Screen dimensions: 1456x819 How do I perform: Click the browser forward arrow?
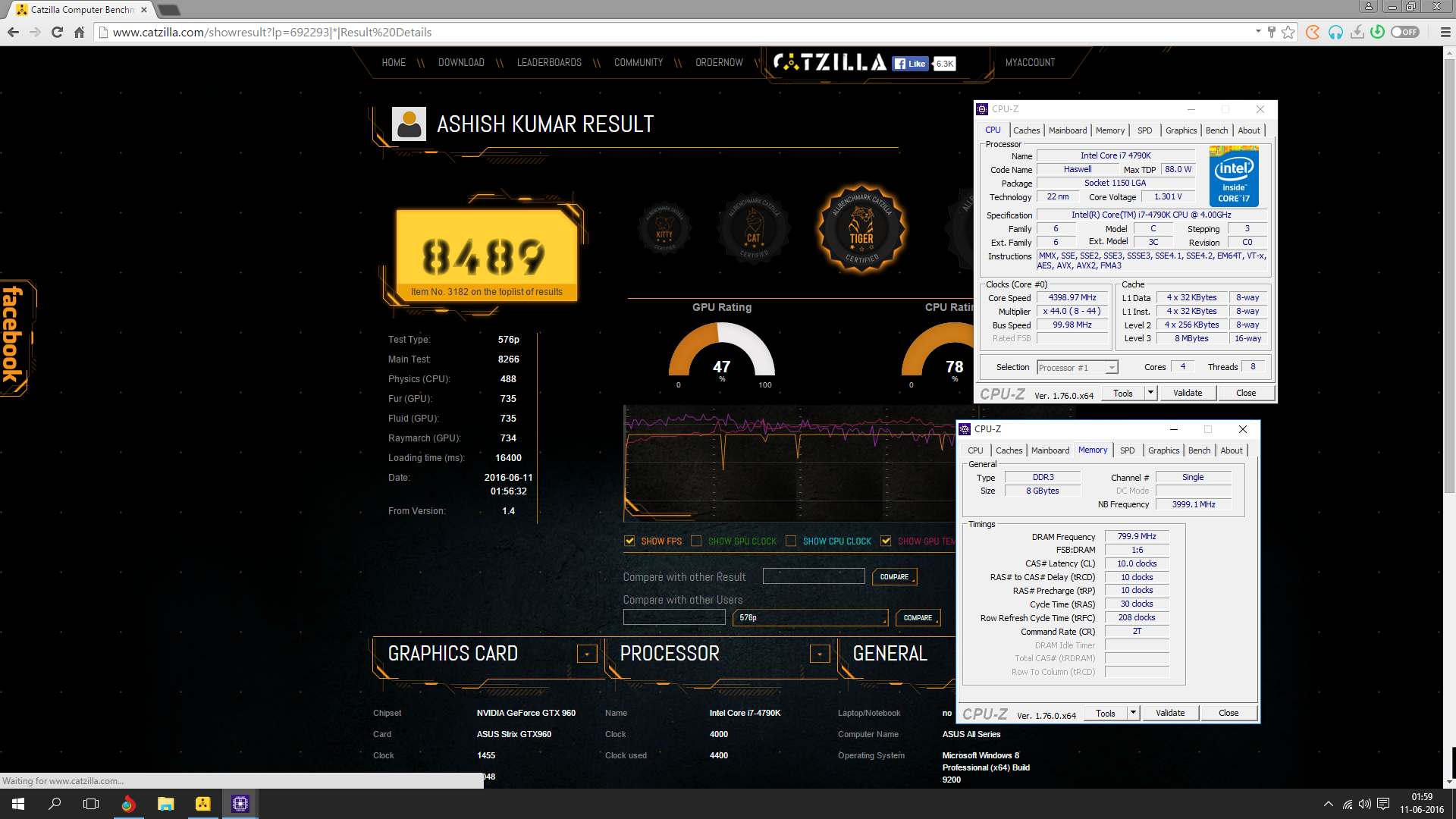tap(35, 32)
